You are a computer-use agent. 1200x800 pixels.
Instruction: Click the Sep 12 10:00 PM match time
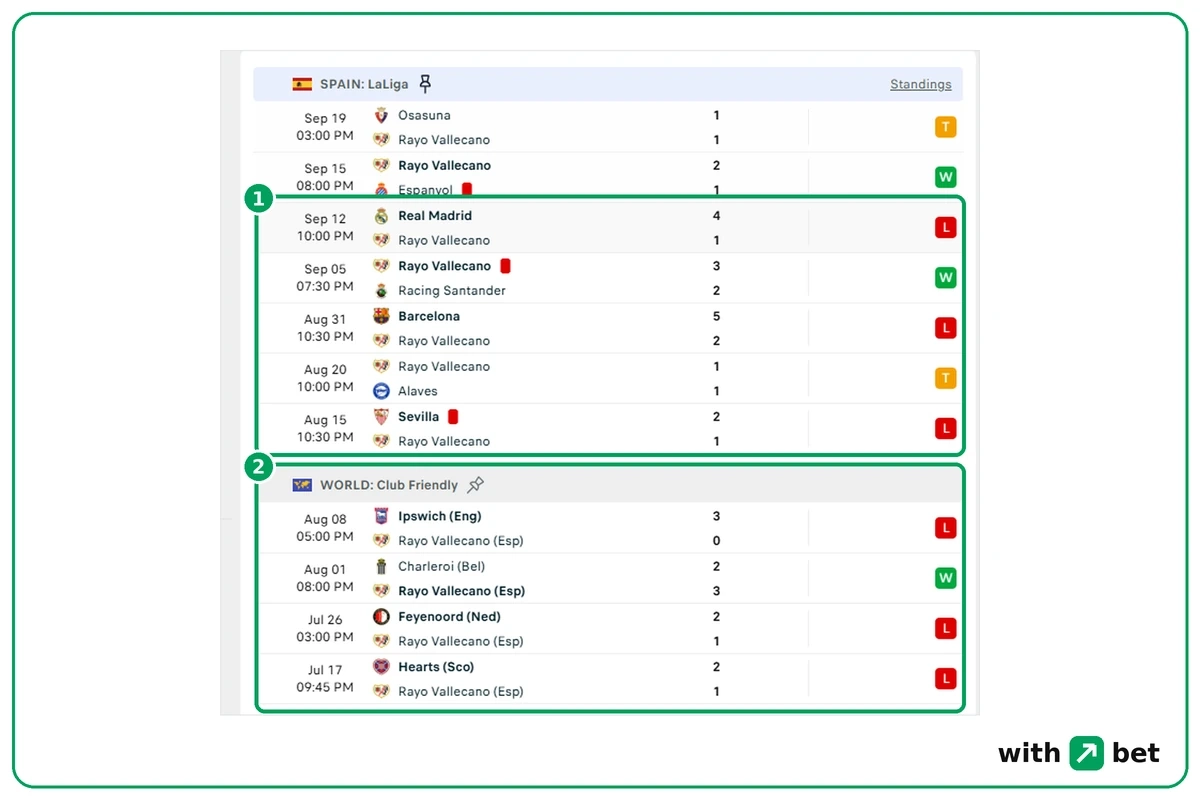point(325,228)
